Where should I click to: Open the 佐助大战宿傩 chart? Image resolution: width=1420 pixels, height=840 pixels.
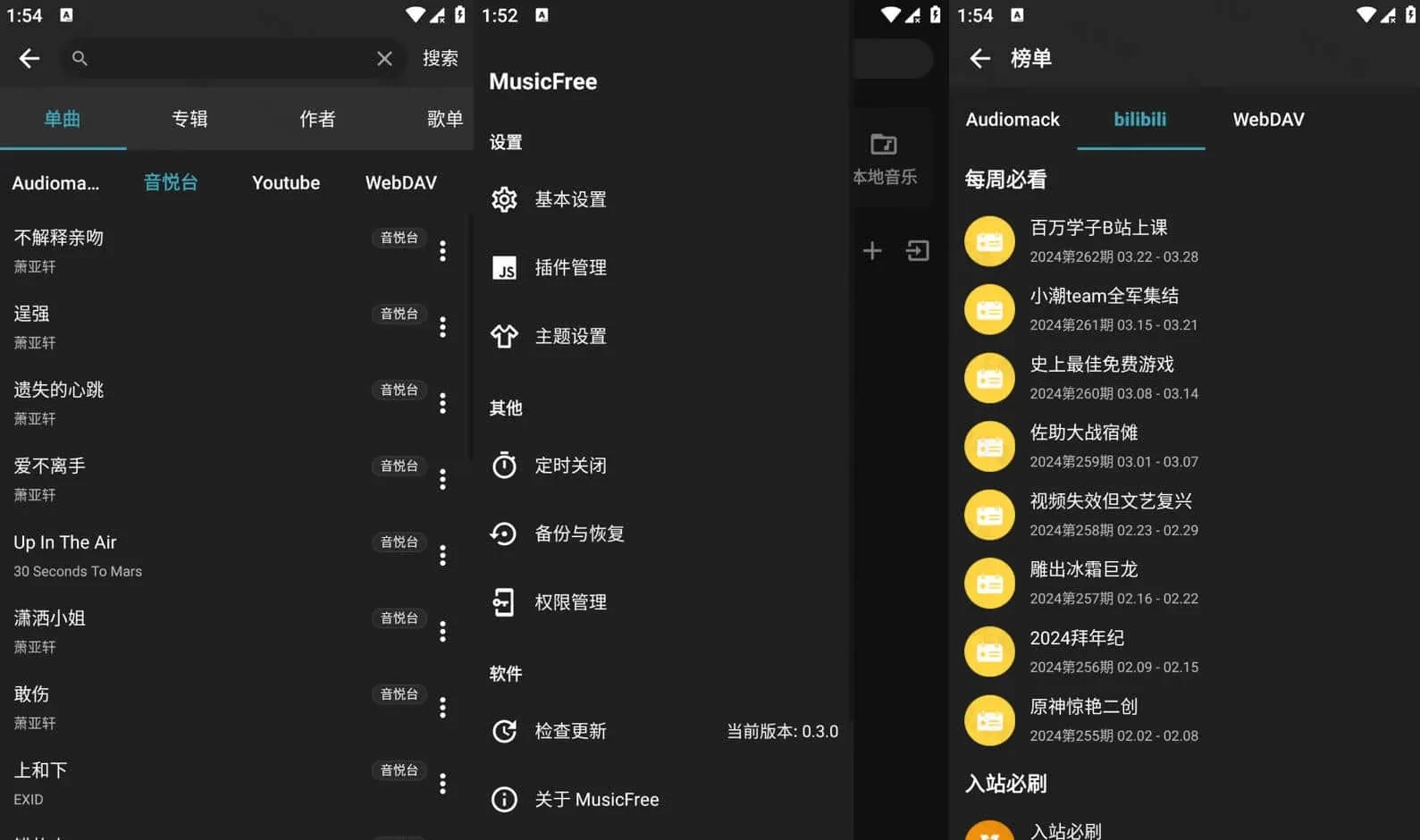pyautogui.click(x=1184, y=447)
